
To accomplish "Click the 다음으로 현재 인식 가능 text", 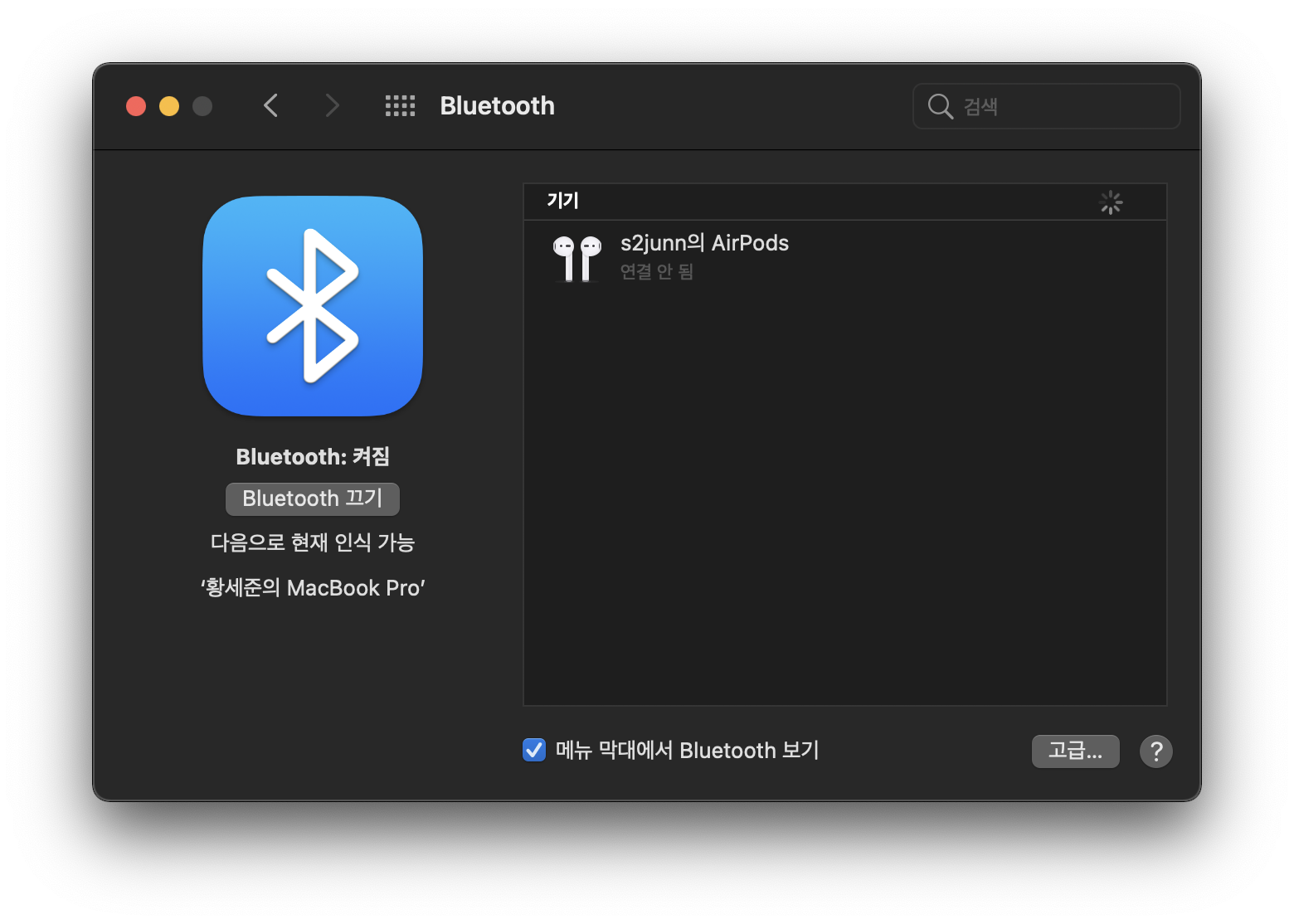I will coord(313,542).
